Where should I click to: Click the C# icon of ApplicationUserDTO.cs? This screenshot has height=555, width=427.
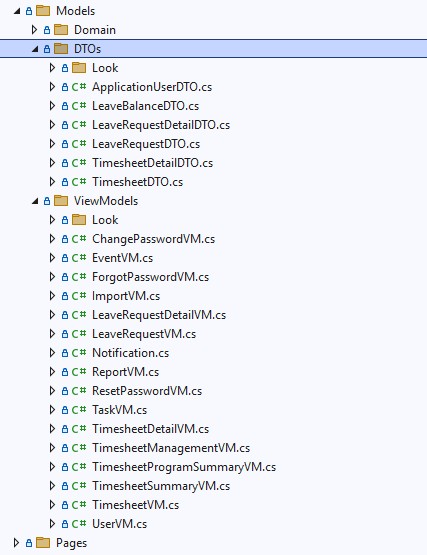coord(79,87)
